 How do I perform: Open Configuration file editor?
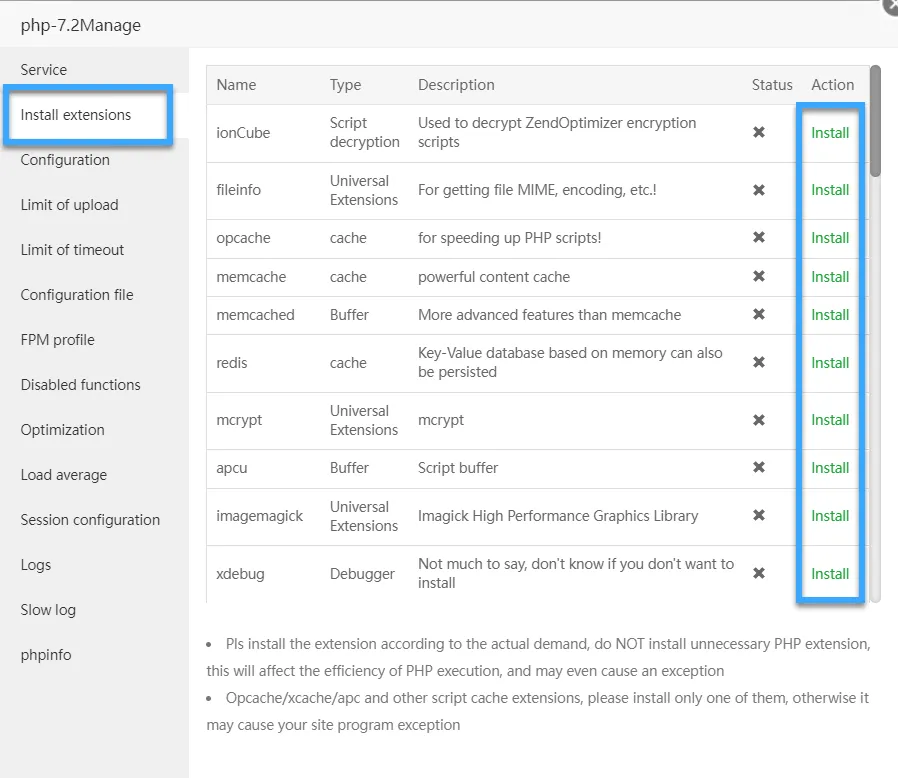77,294
